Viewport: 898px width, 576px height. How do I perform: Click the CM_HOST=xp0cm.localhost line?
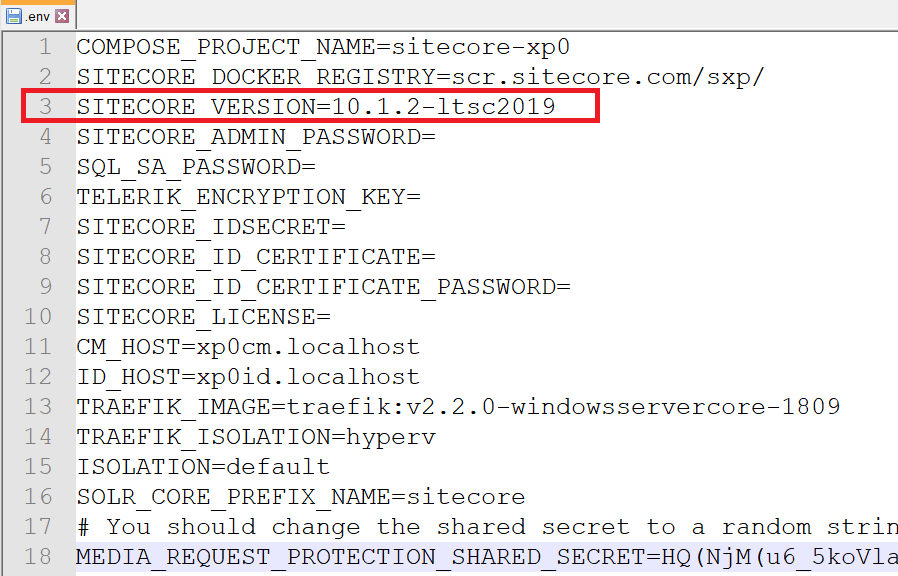point(248,347)
